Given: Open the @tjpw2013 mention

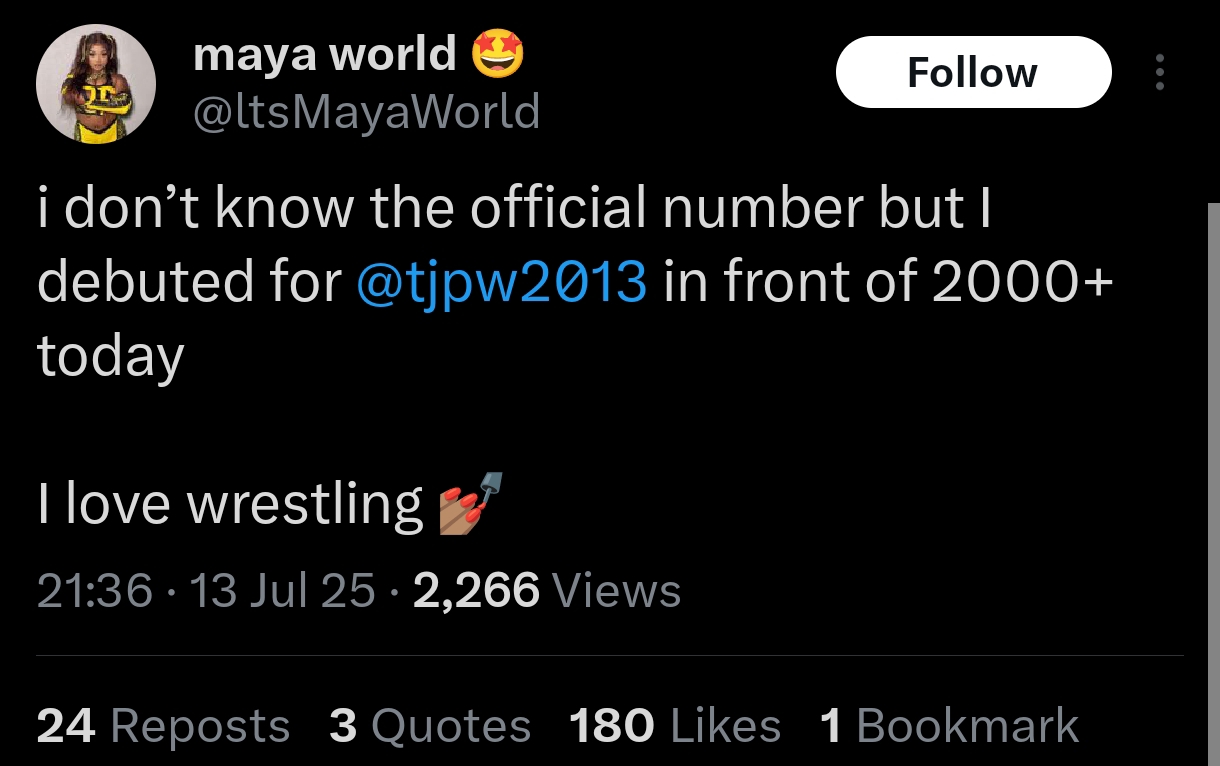Looking at the screenshot, I should coord(502,282).
